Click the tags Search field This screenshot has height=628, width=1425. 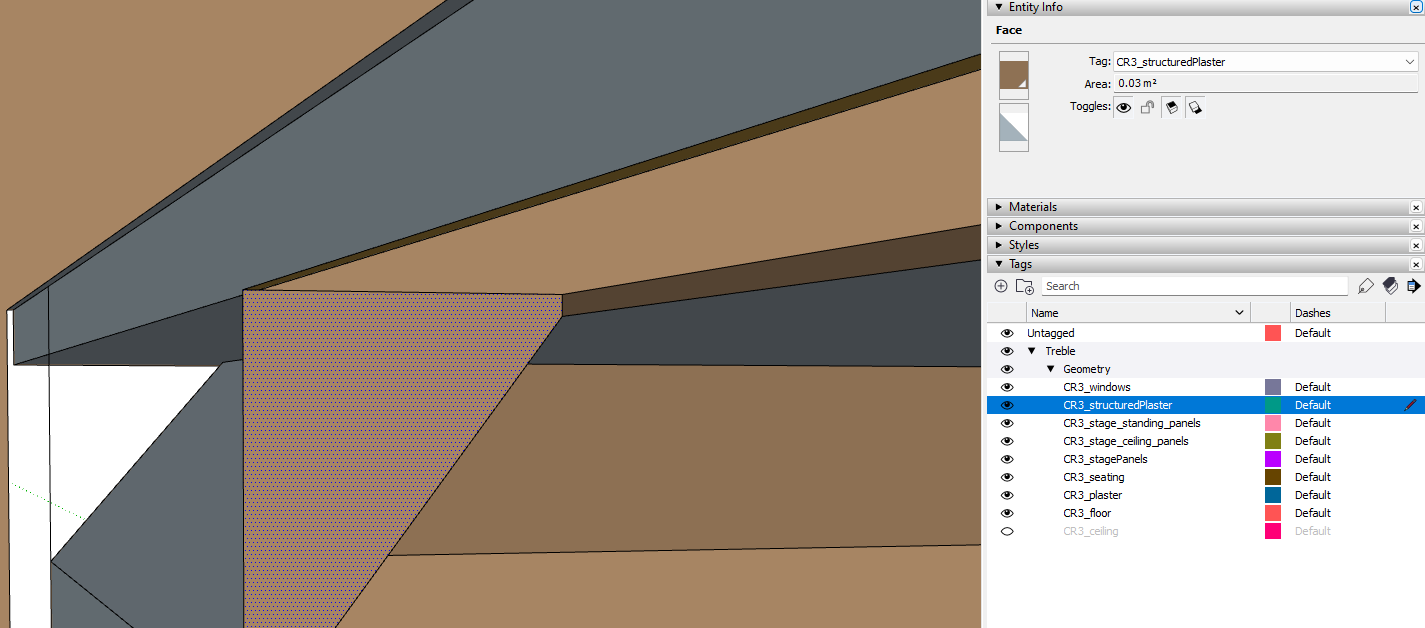(1194, 286)
